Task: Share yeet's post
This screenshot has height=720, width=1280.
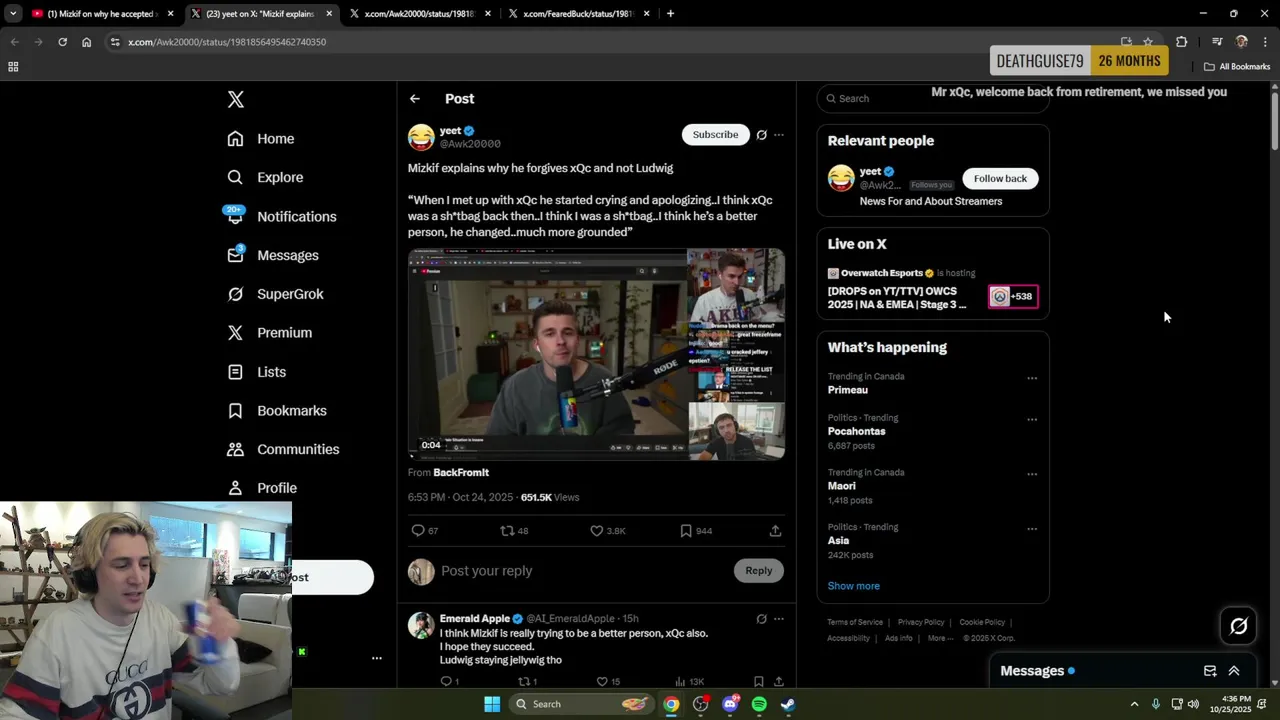Action: coord(775,531)
